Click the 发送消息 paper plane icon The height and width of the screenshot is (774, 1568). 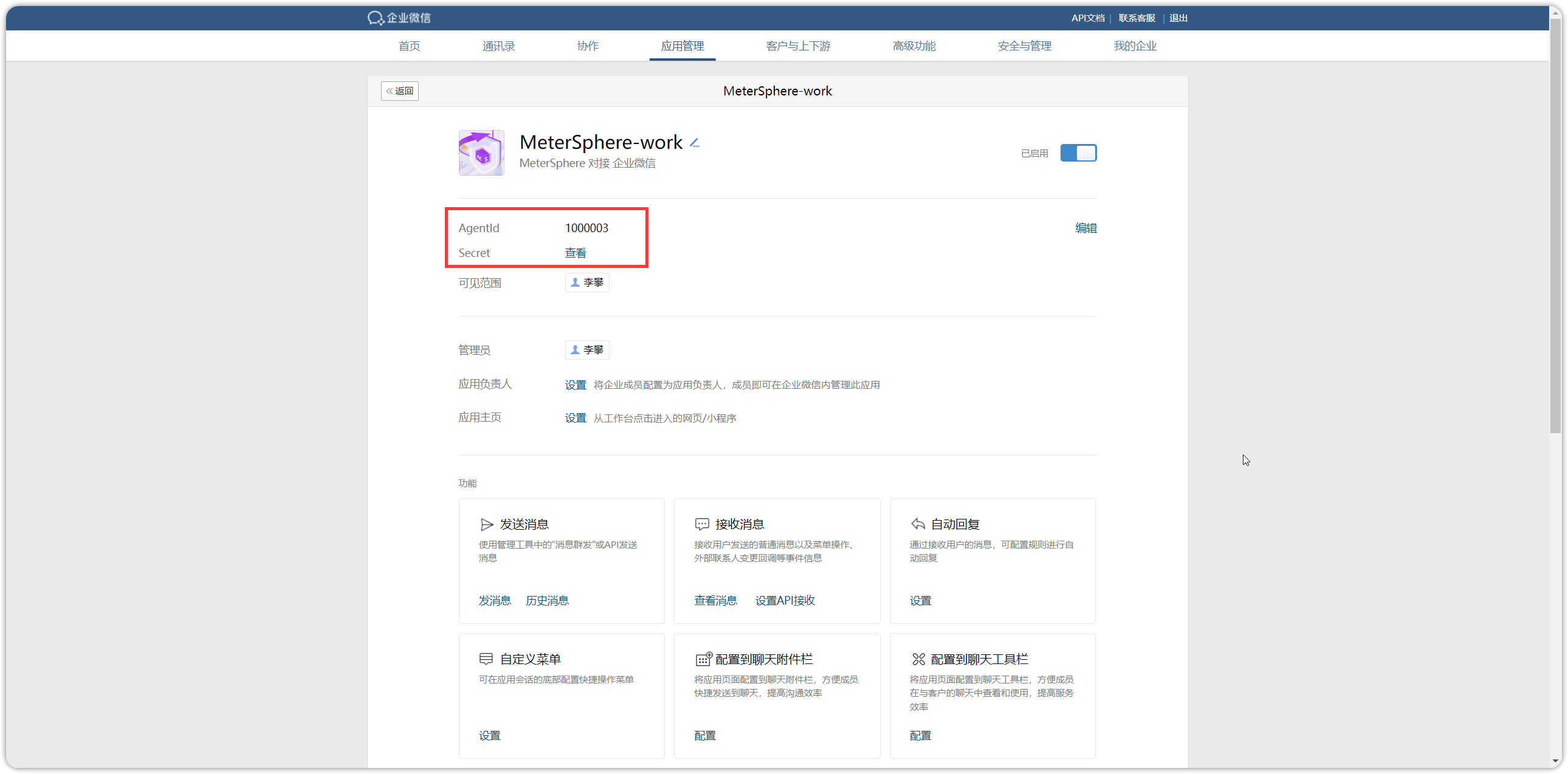coord(486,524)
